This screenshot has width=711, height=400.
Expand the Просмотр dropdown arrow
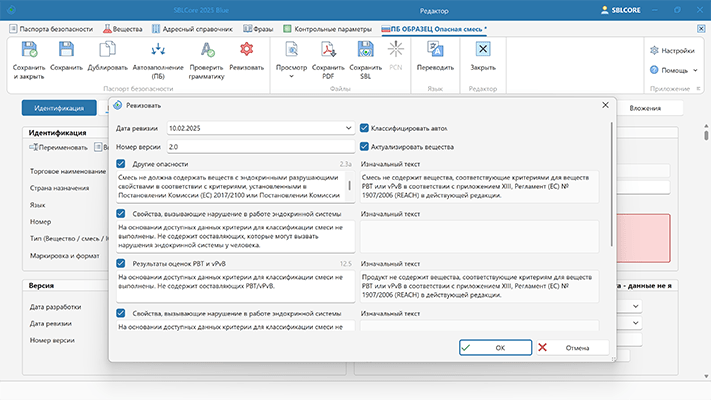coord(292,76)
